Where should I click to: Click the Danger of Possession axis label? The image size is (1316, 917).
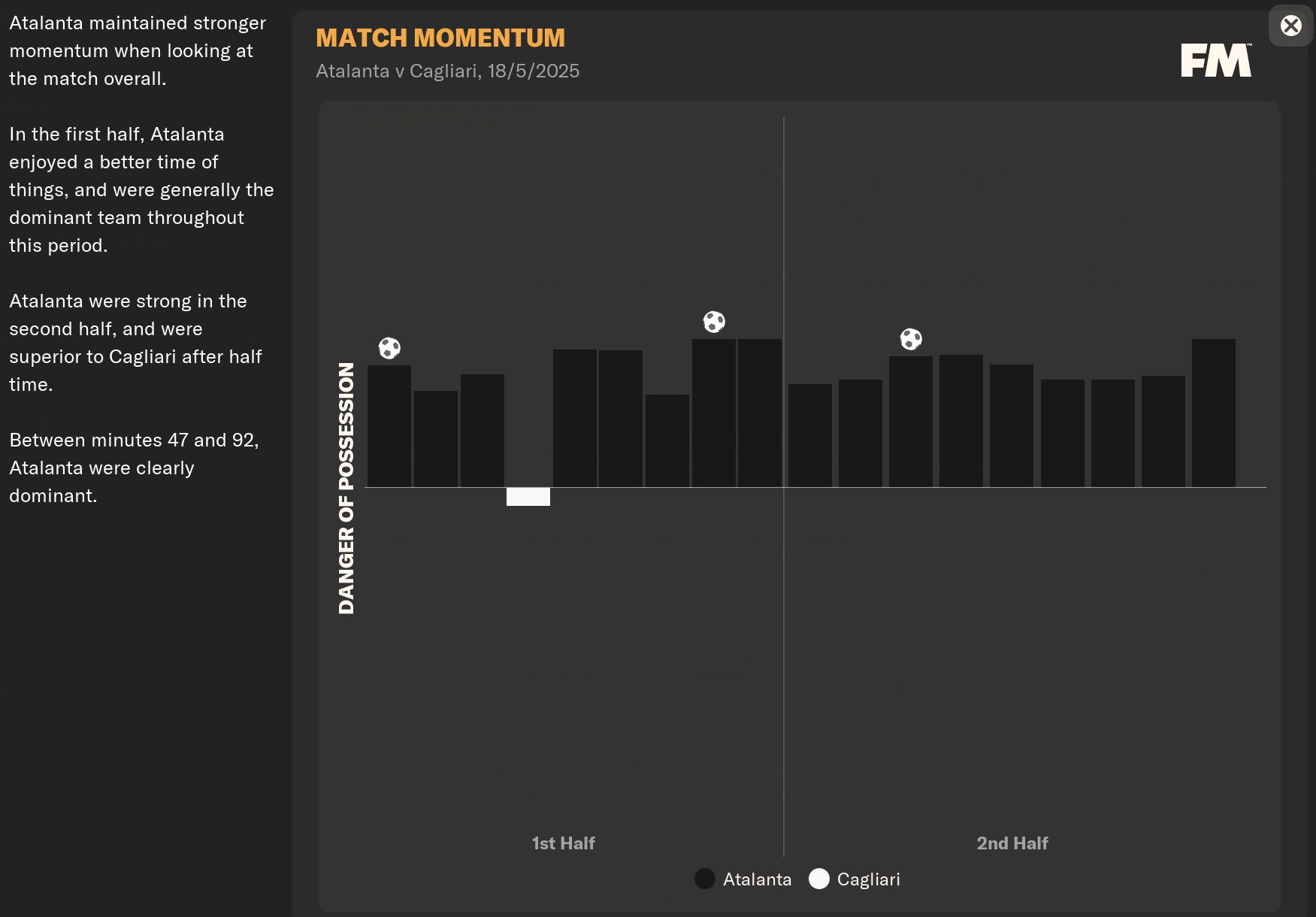[346, 488]
